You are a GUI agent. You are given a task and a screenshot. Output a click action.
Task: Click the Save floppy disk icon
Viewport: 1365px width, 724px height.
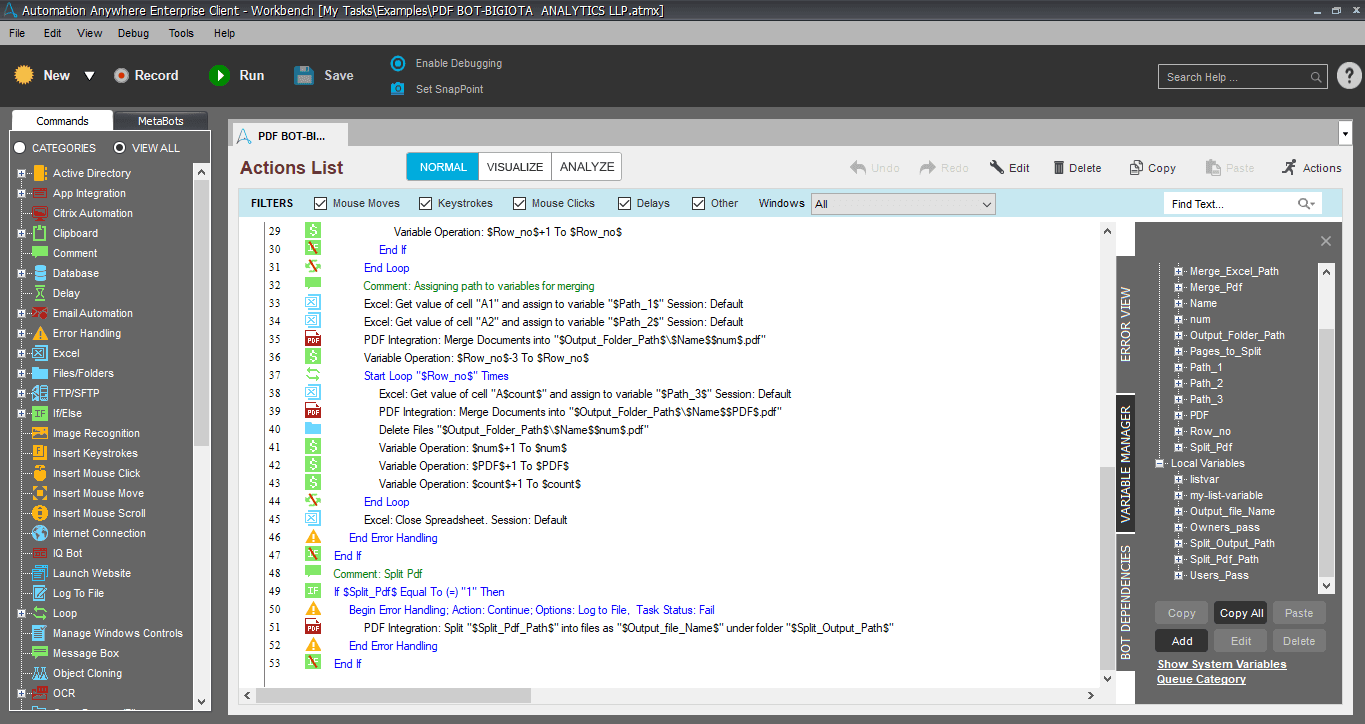pyautogui.click(x=304, y=75)
